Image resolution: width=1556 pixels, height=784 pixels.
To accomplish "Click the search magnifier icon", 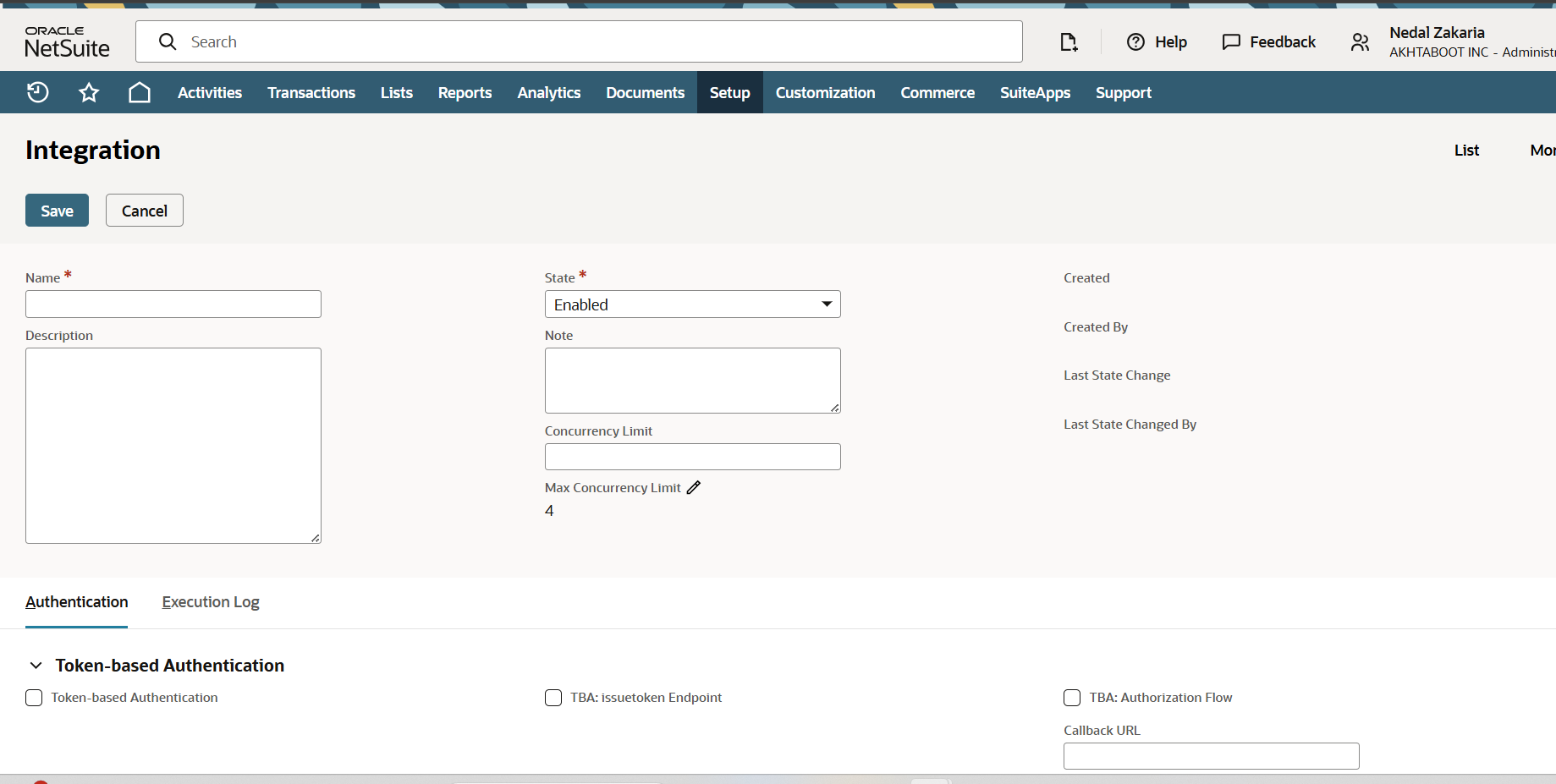I will tap(168, 41).
